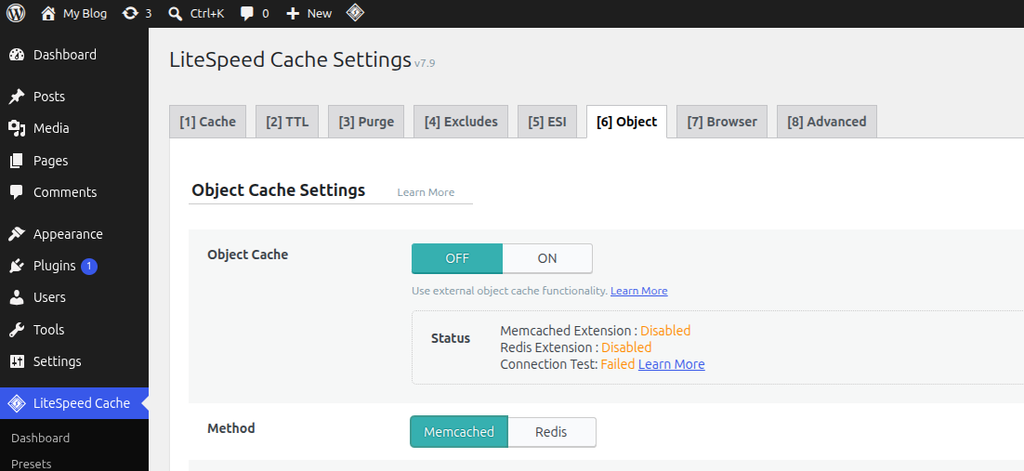The height and width of the screenshot is (471, 1024).
Task: Click the Tools wrench icon
Action: [16, 330]
